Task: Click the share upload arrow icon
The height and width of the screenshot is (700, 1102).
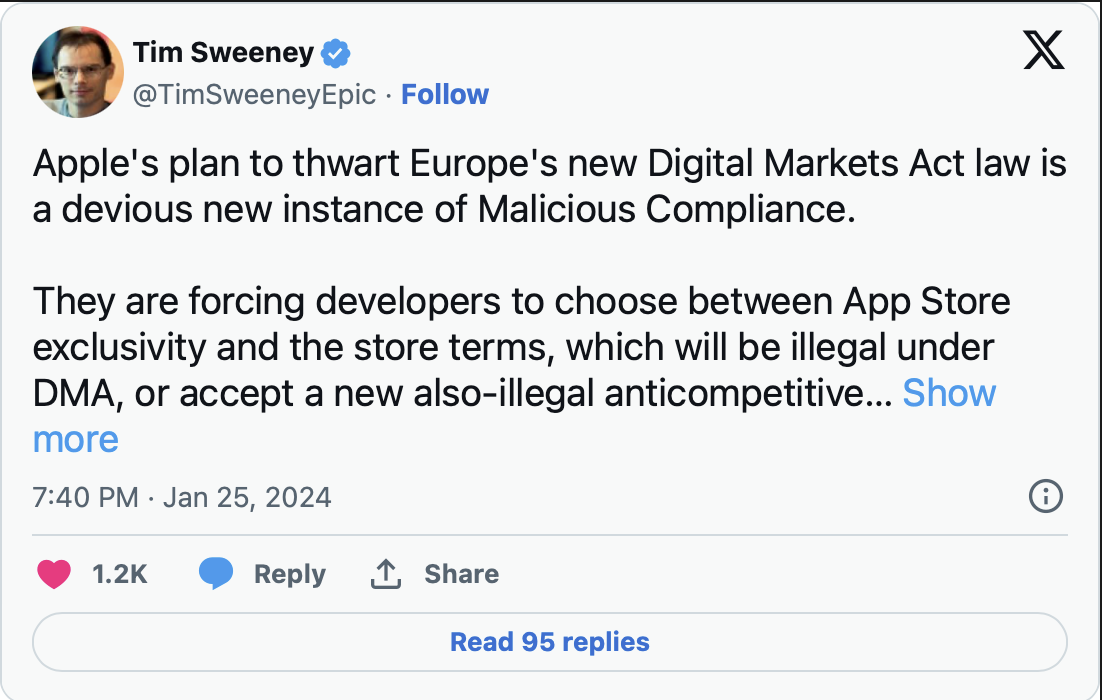Action: [386, 573]
